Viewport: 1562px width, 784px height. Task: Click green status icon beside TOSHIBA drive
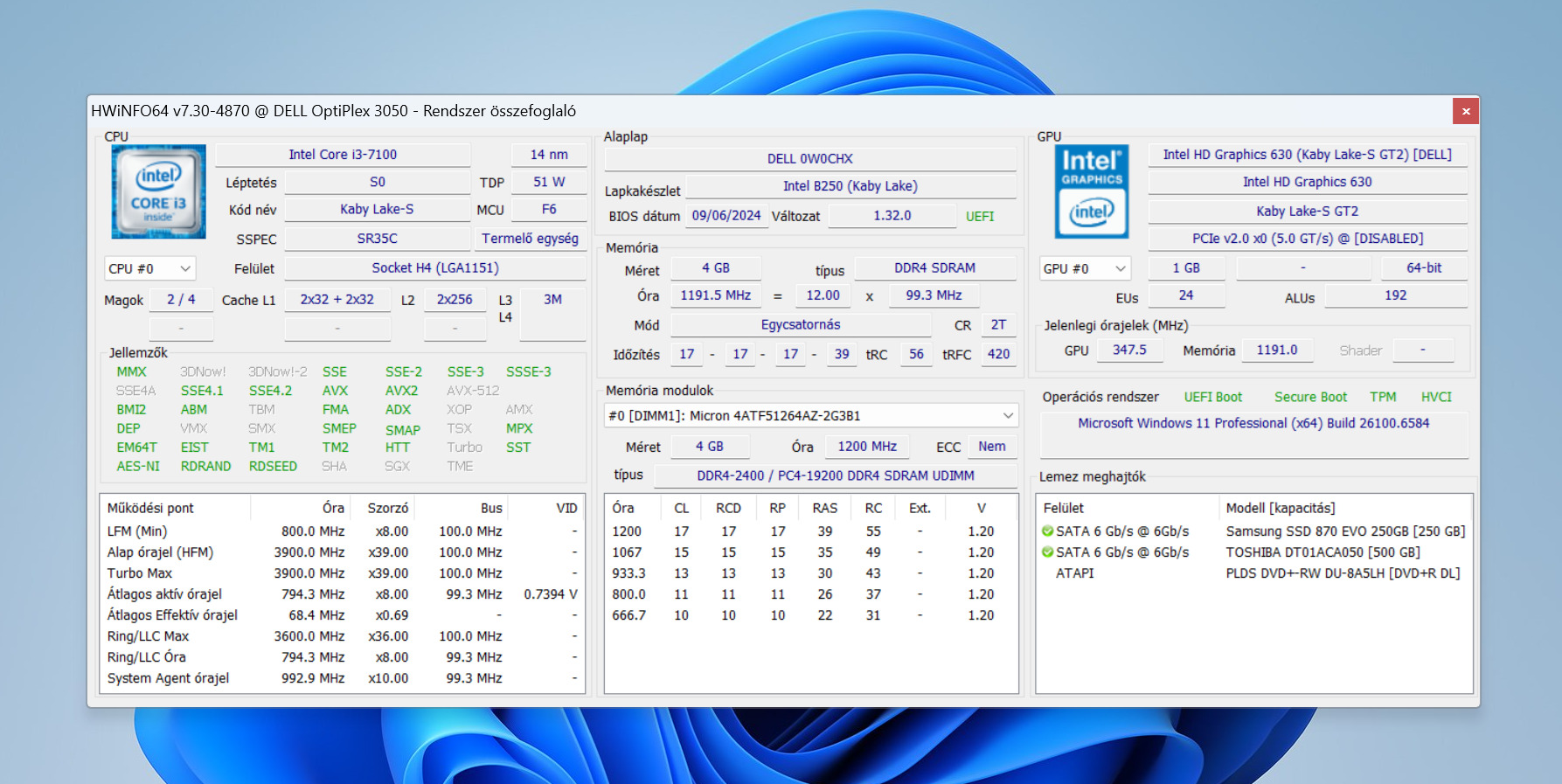pyautogui.click(x=1047, y=552)
